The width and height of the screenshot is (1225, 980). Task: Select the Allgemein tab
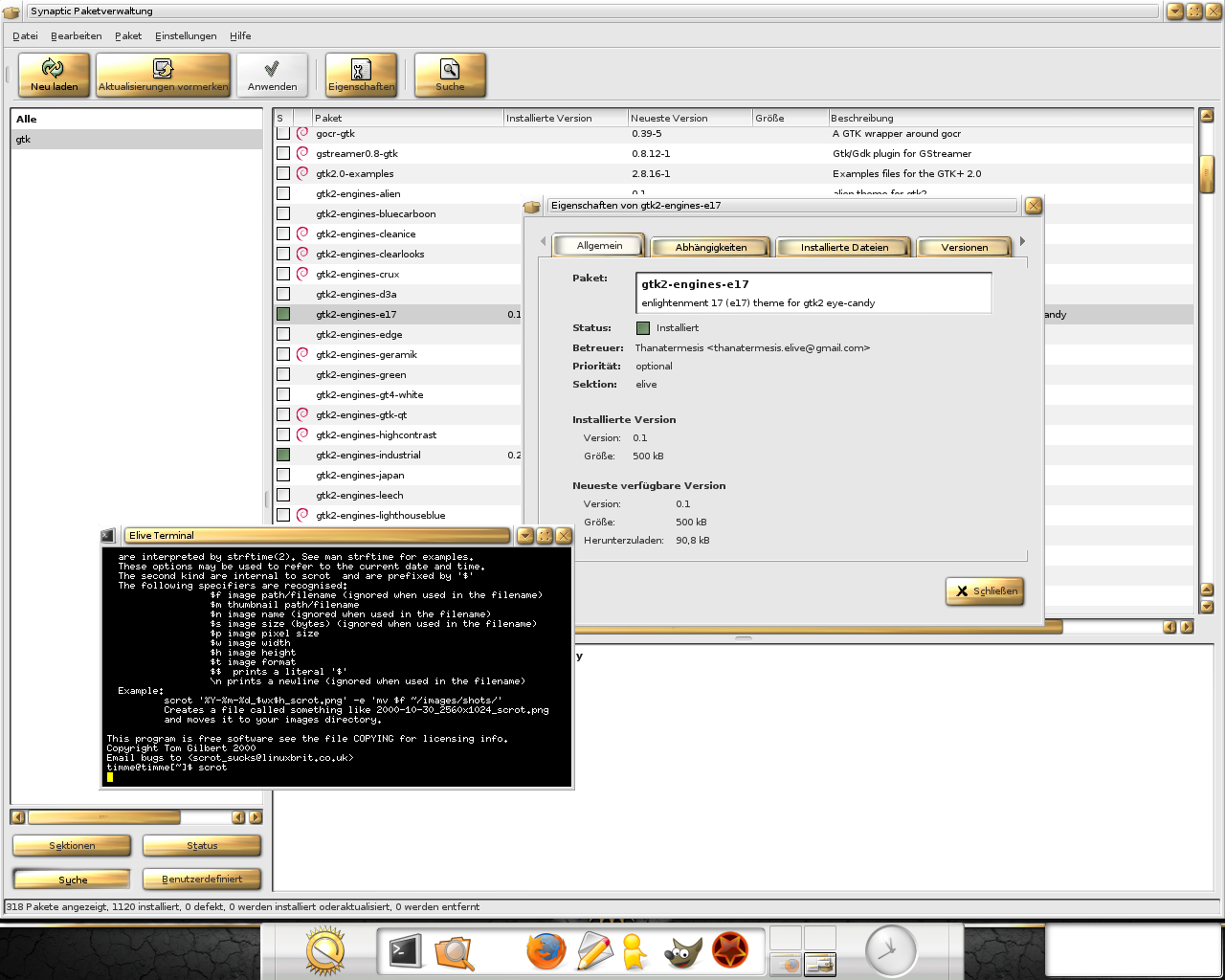point(600,245)
